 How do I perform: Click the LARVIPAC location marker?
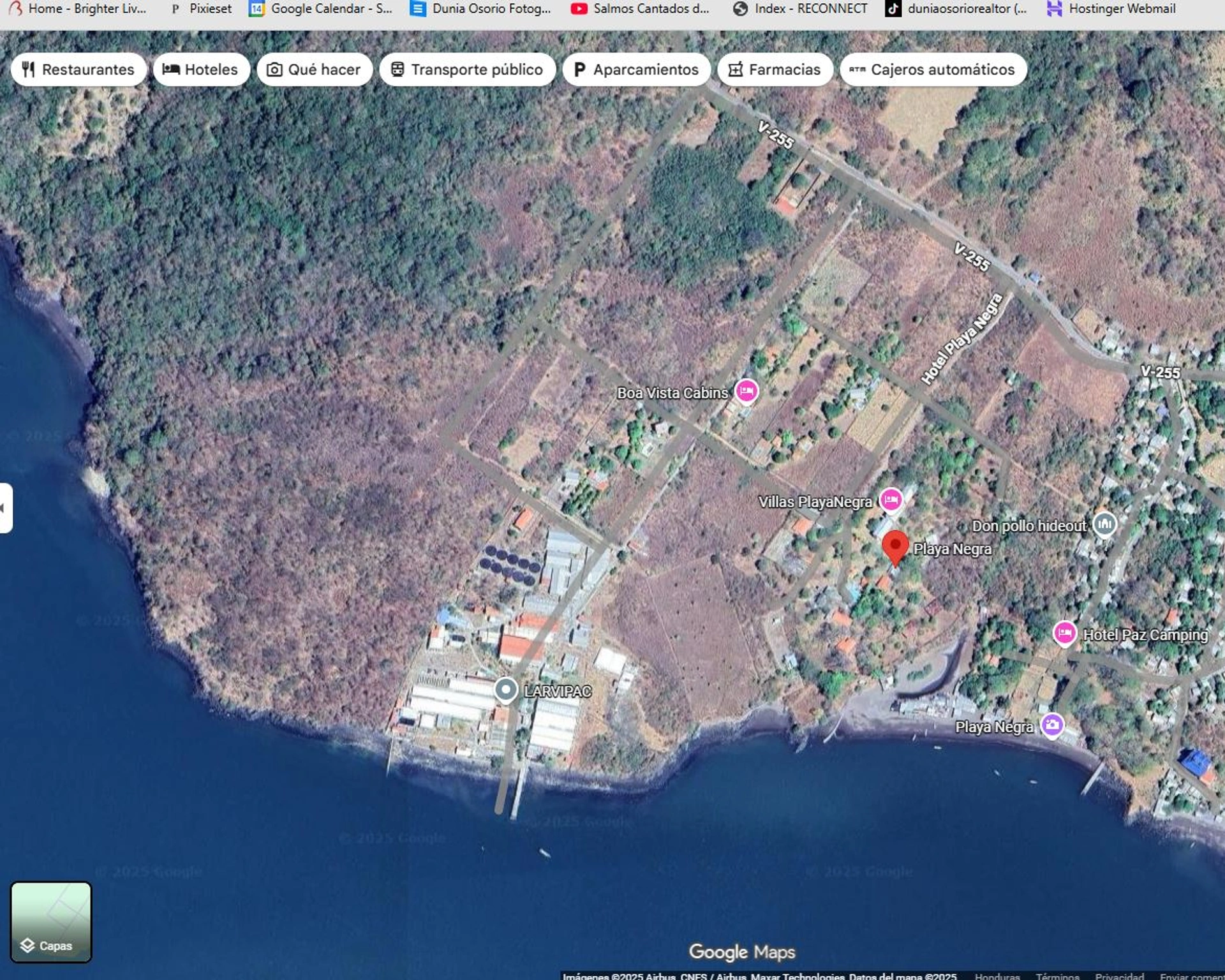coord(506,690)
